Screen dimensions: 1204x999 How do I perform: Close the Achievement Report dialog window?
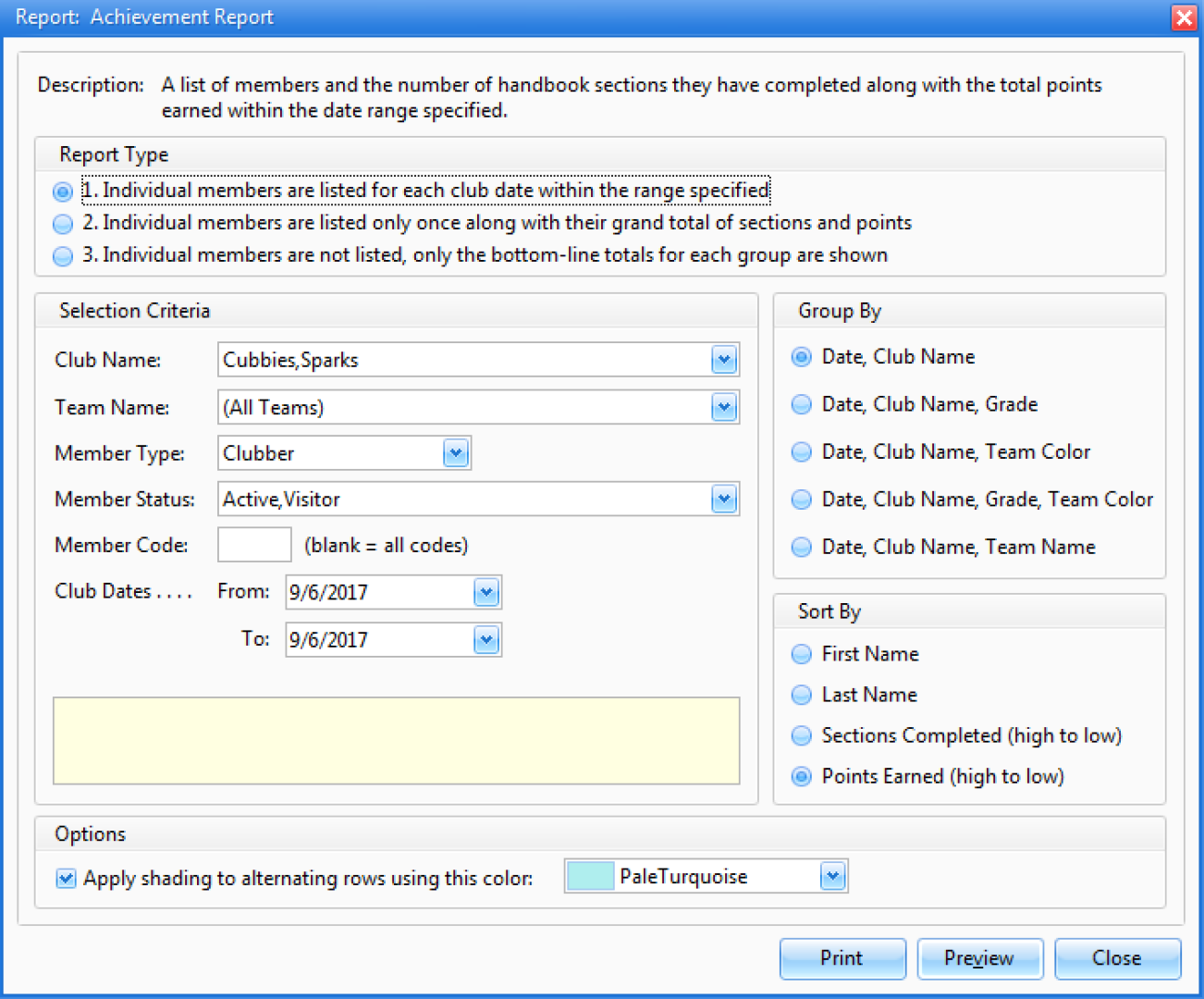pos(1183,18)
